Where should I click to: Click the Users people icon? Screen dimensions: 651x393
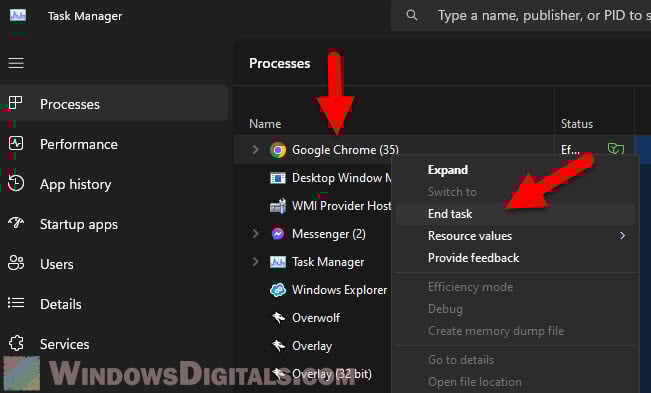[16, 263]
